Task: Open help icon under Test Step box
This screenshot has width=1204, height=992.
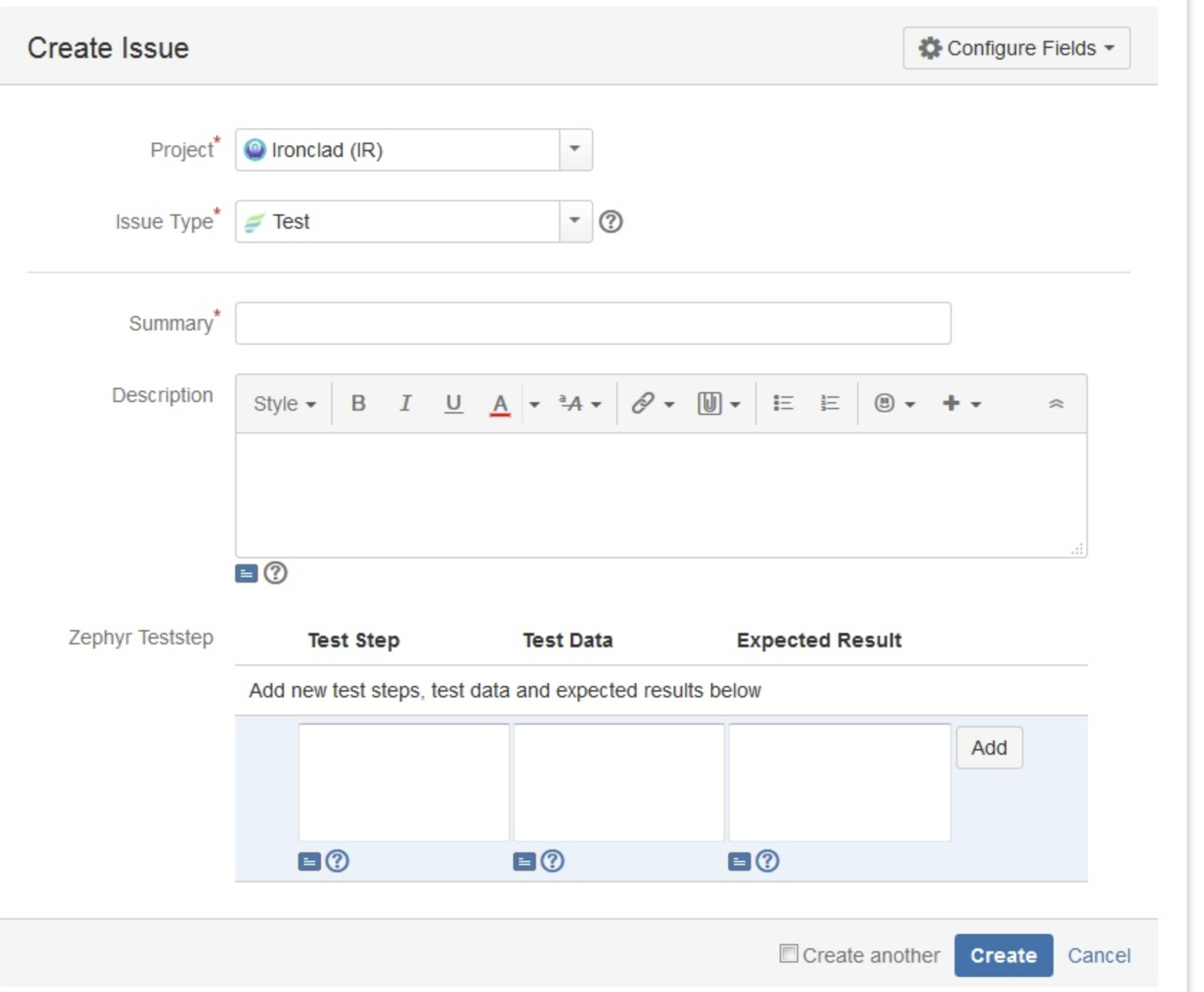Action: click(x=337, y=861)
